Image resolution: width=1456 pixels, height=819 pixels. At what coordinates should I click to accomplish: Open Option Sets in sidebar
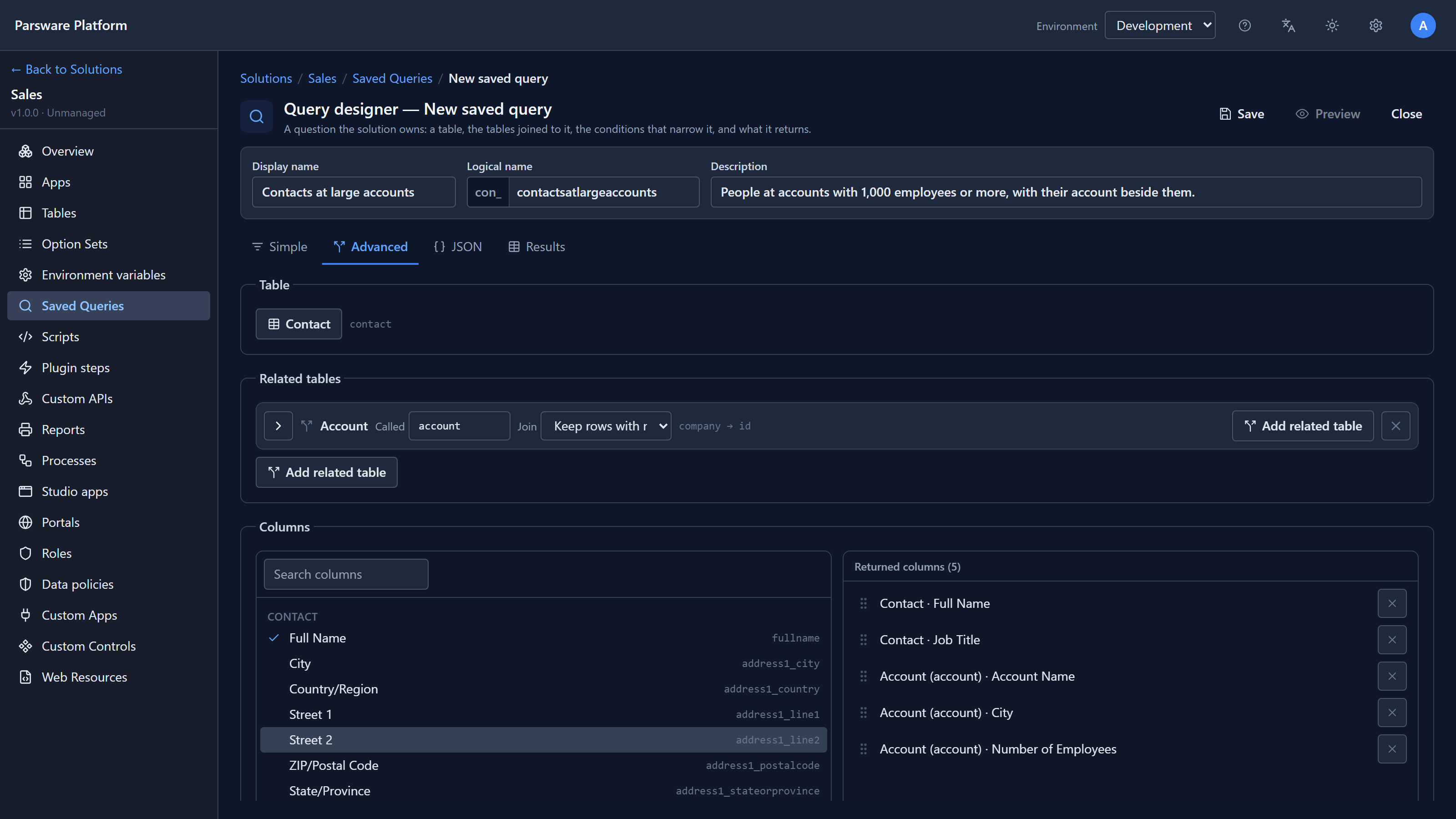click(109, 244)
